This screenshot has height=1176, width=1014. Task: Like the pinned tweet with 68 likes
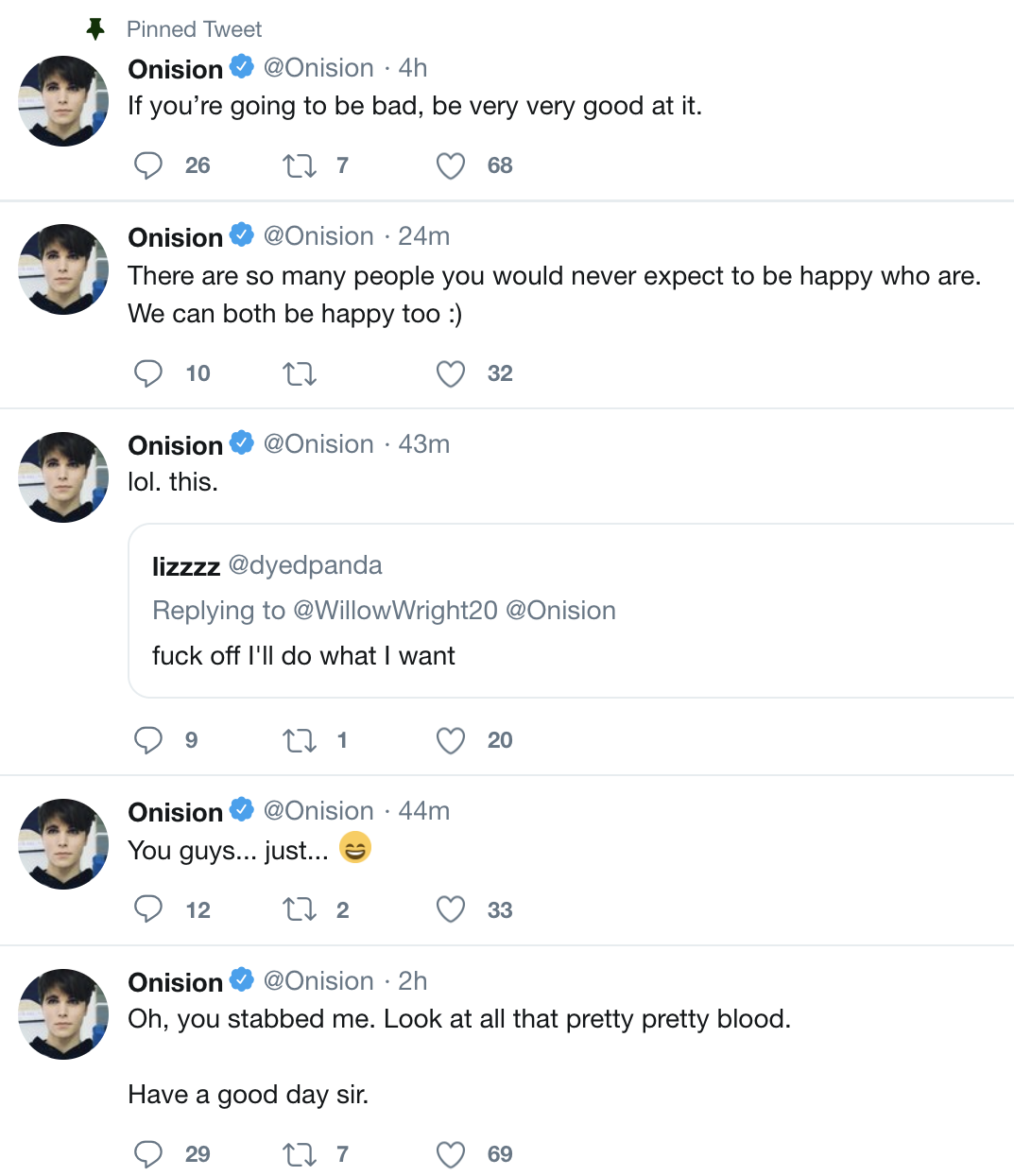click(451, 166)
